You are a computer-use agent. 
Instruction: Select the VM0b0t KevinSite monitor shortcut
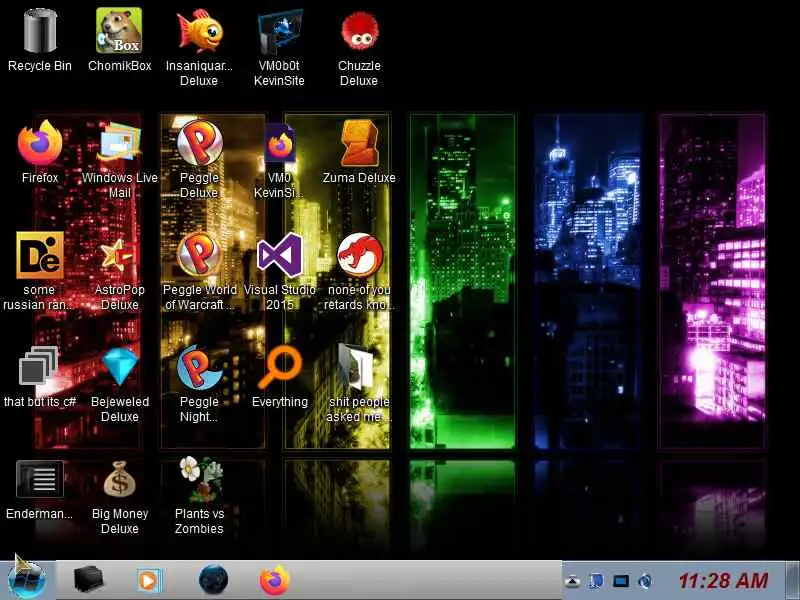[x=279, y=31]
